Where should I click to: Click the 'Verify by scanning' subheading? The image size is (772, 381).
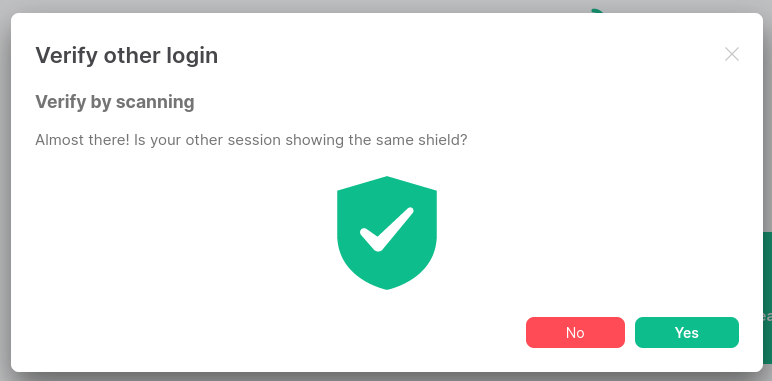[x=115, y=102]
